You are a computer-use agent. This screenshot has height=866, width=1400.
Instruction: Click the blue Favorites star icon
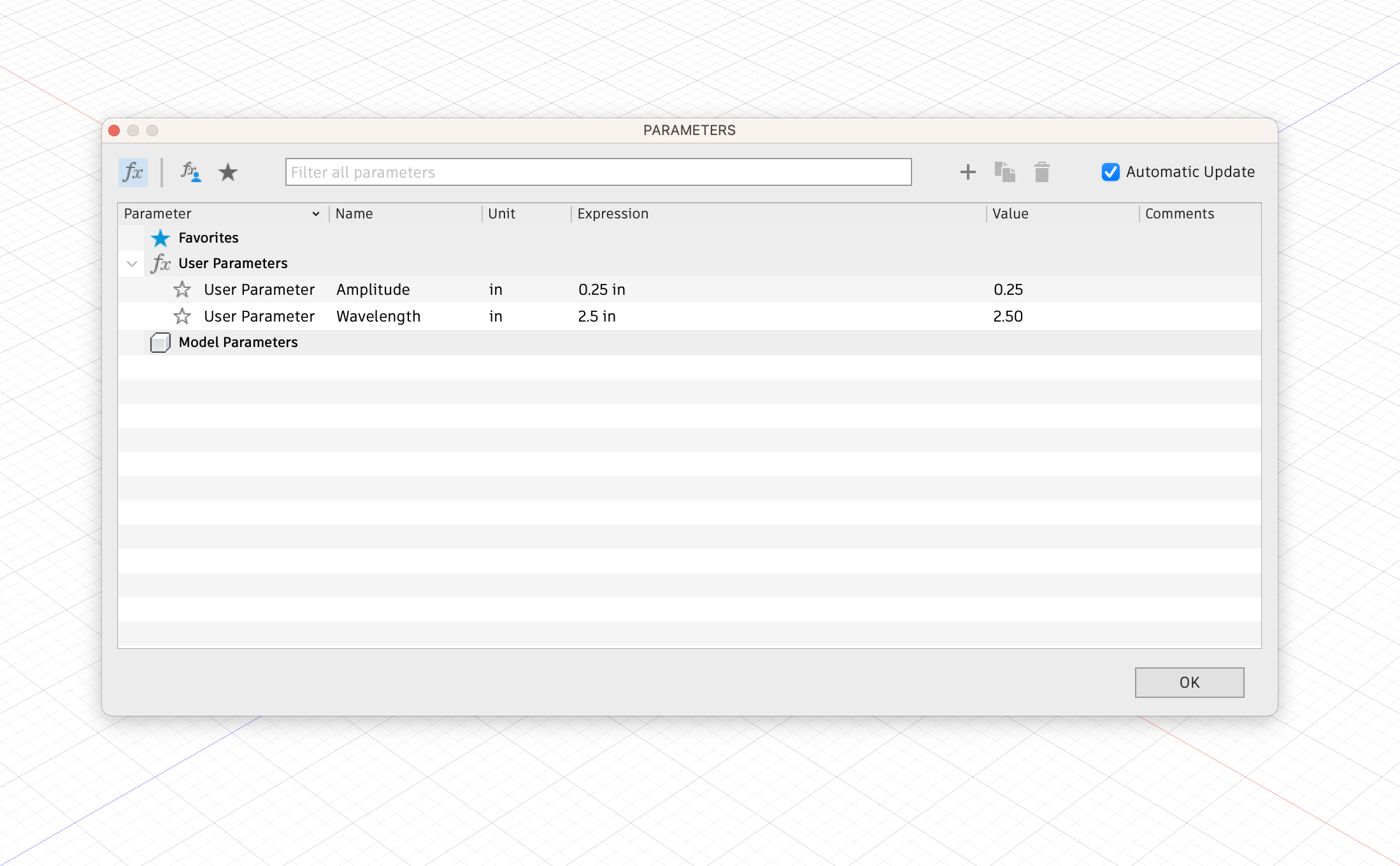161,238
